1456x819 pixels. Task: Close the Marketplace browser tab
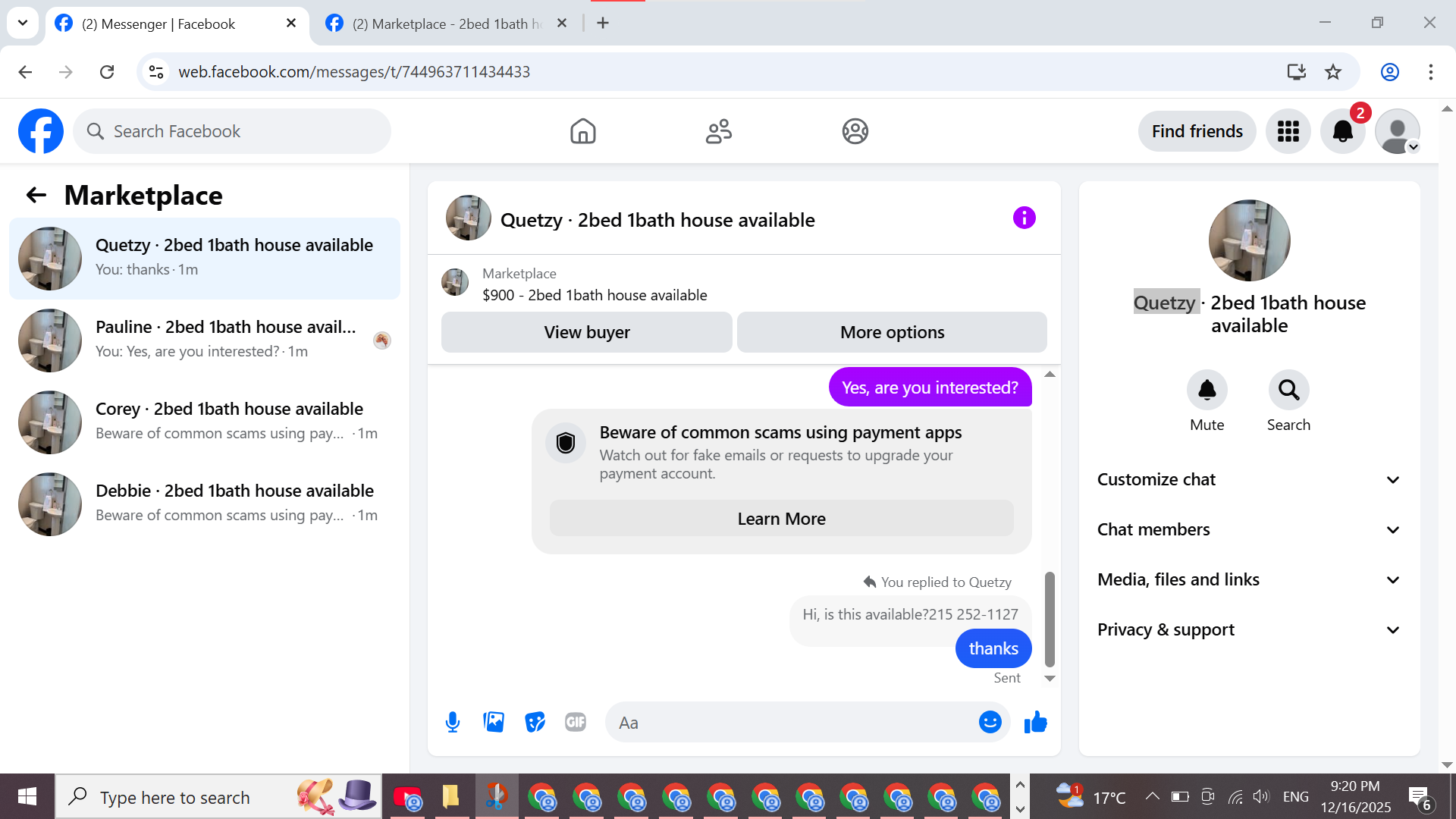click(x=562, y=24)
